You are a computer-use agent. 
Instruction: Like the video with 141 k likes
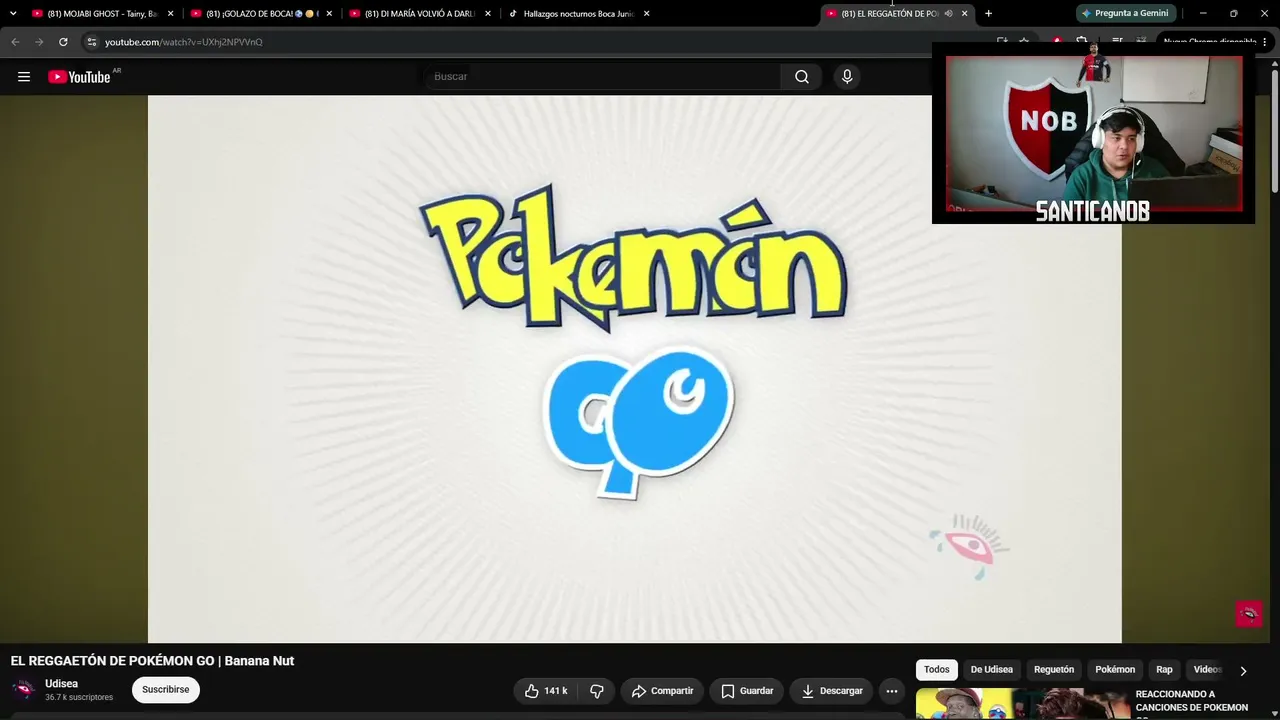tap(546, 691)
